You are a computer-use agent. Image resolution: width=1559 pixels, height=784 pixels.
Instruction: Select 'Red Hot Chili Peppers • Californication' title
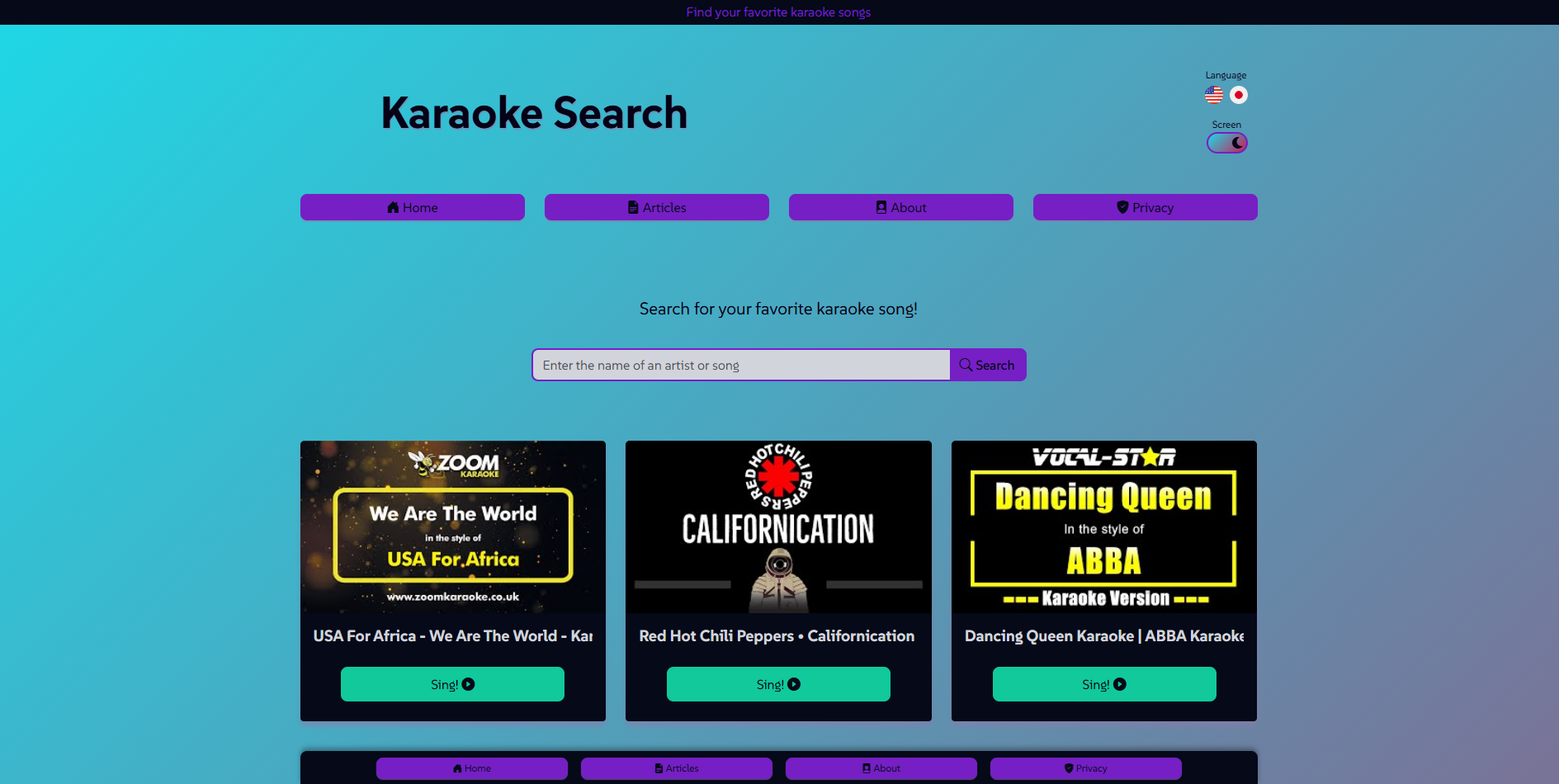[777, 636]
